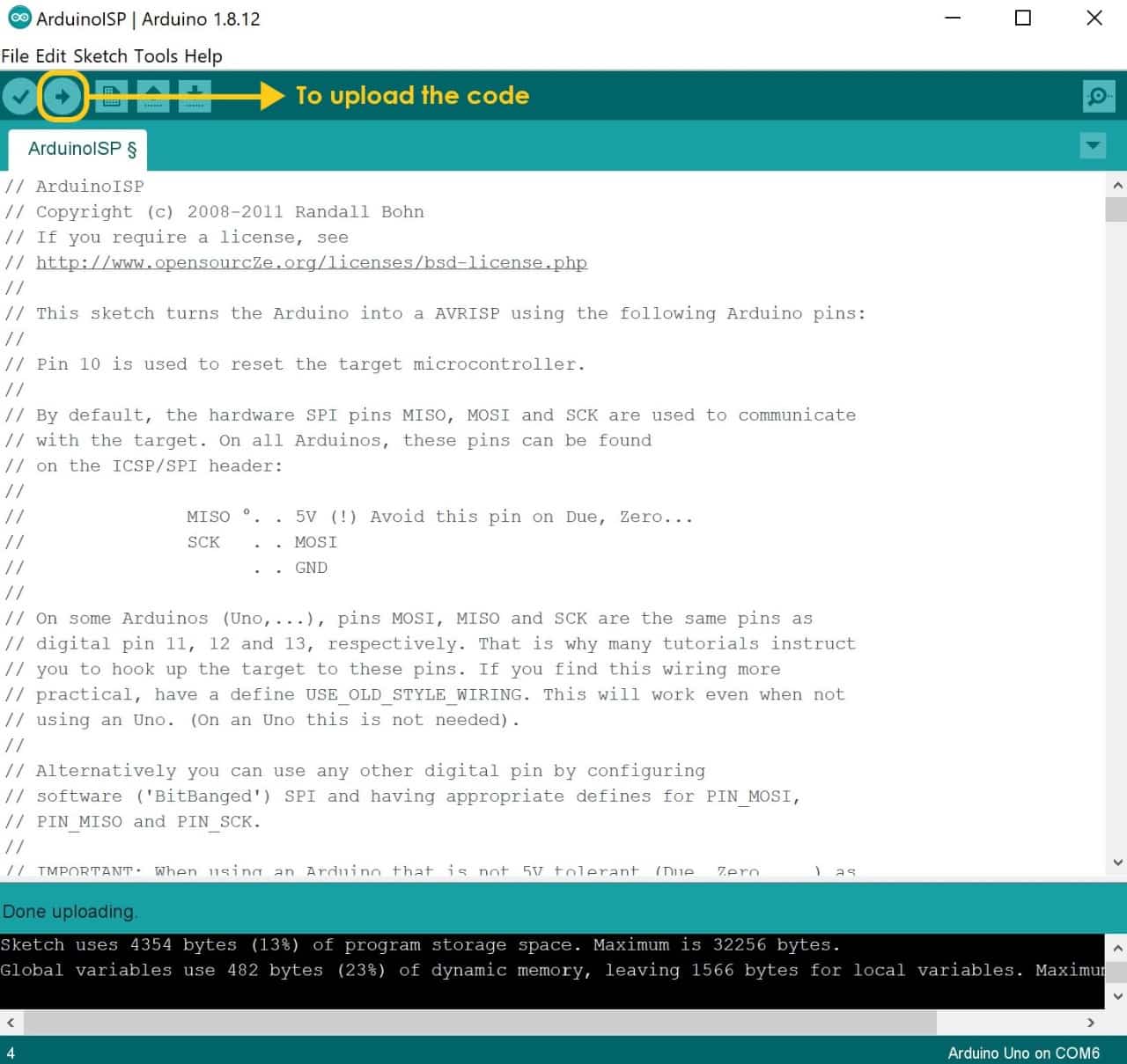Screen dimensions: 1127x1064
Task: Click the editor scrollbar up arrow
Action: click(x=1116, y=186)
